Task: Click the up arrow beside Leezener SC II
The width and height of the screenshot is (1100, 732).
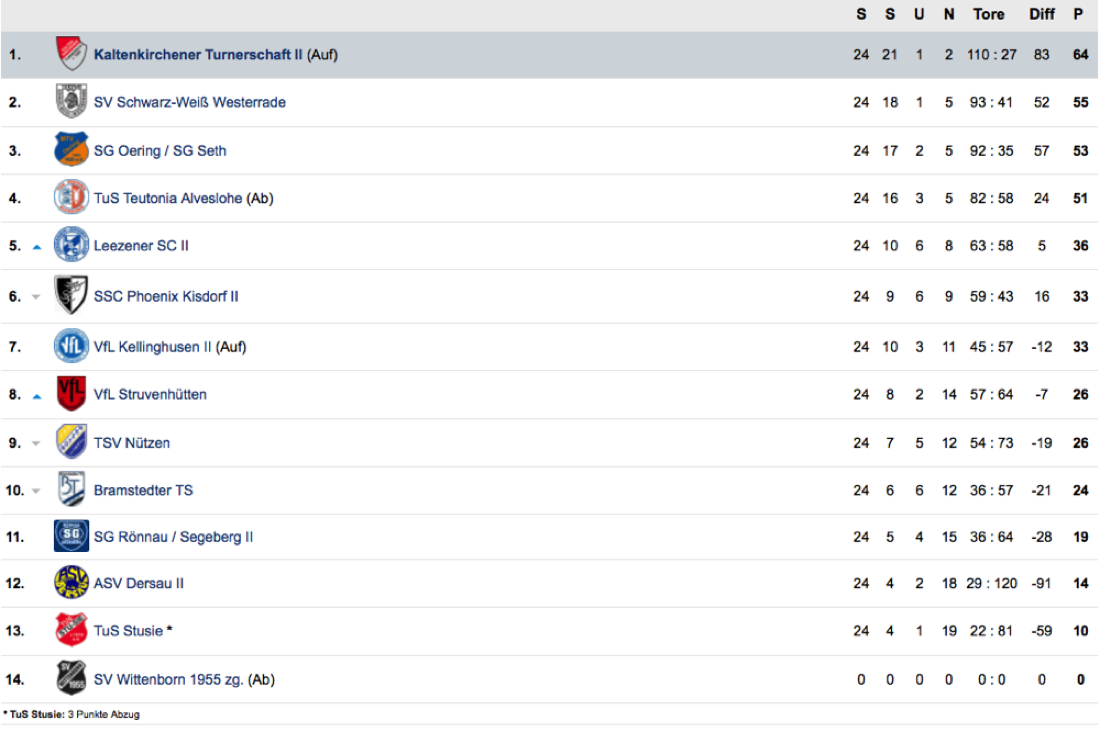Action: click(x=37, y=247)
